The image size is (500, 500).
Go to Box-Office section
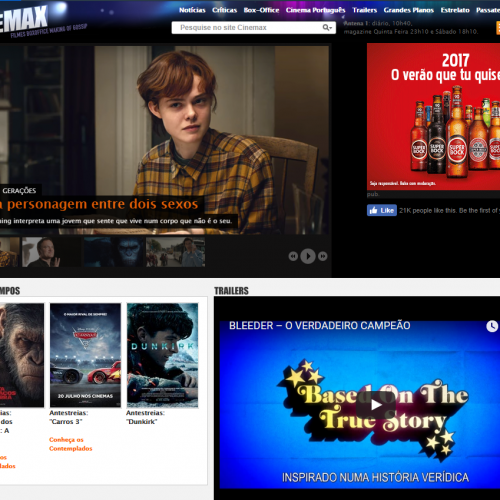click(261, 10)
